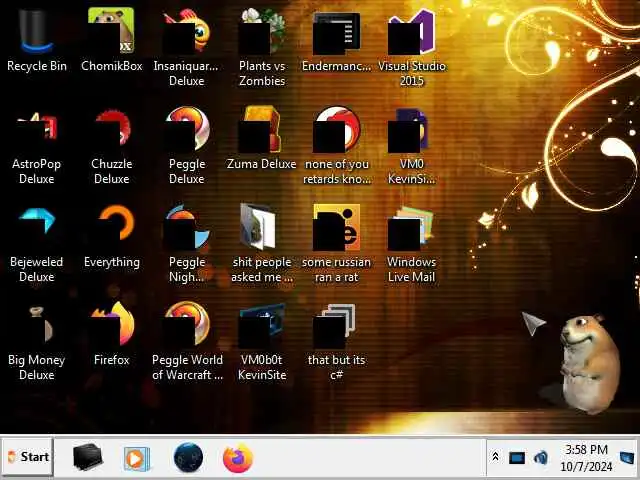Launch Windows Media Player from taskbar
The height and width of the screenshot is (480, 640).
[x=137, y=458]
